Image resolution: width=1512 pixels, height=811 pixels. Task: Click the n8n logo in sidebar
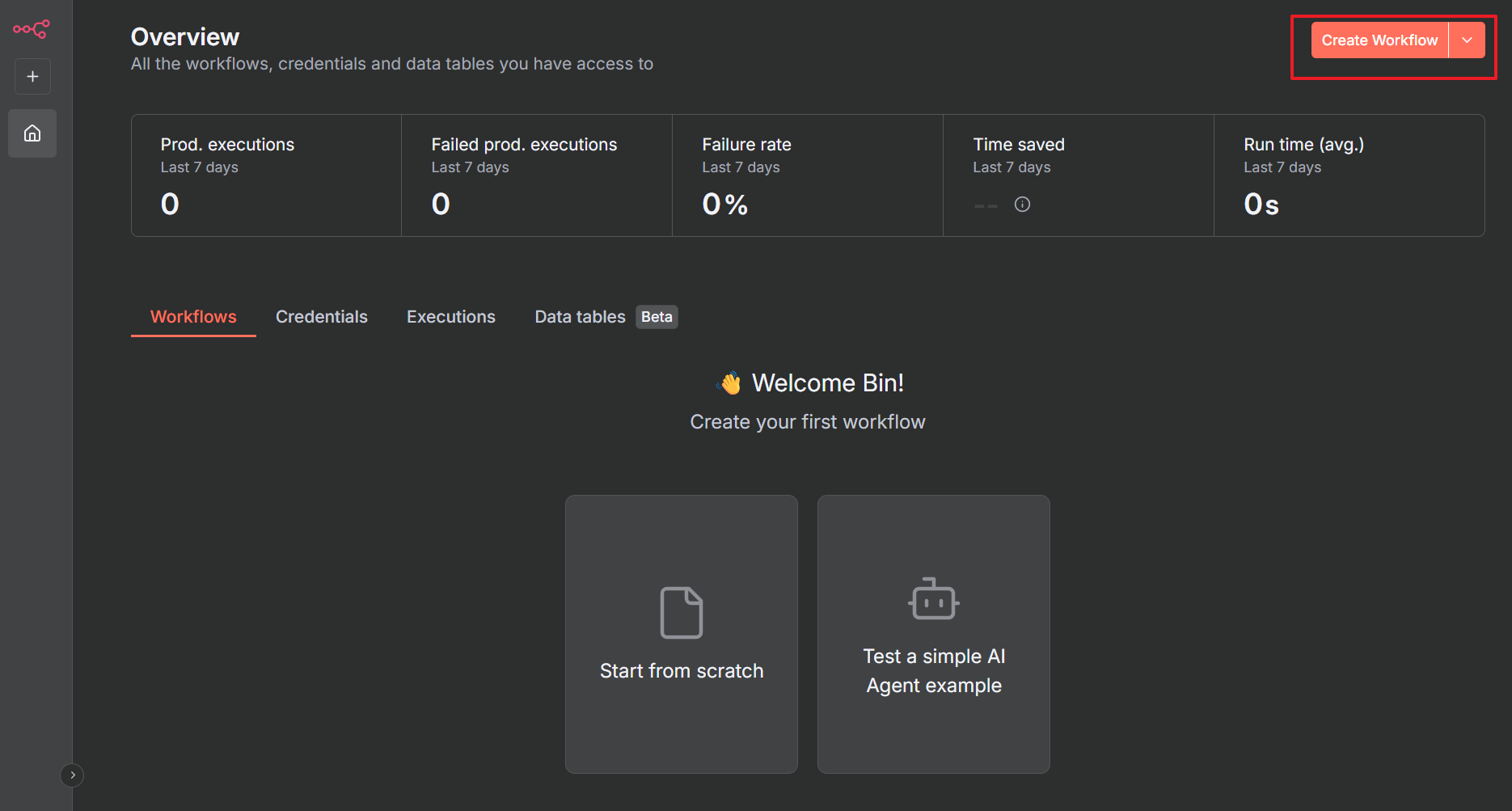[32, 29]
